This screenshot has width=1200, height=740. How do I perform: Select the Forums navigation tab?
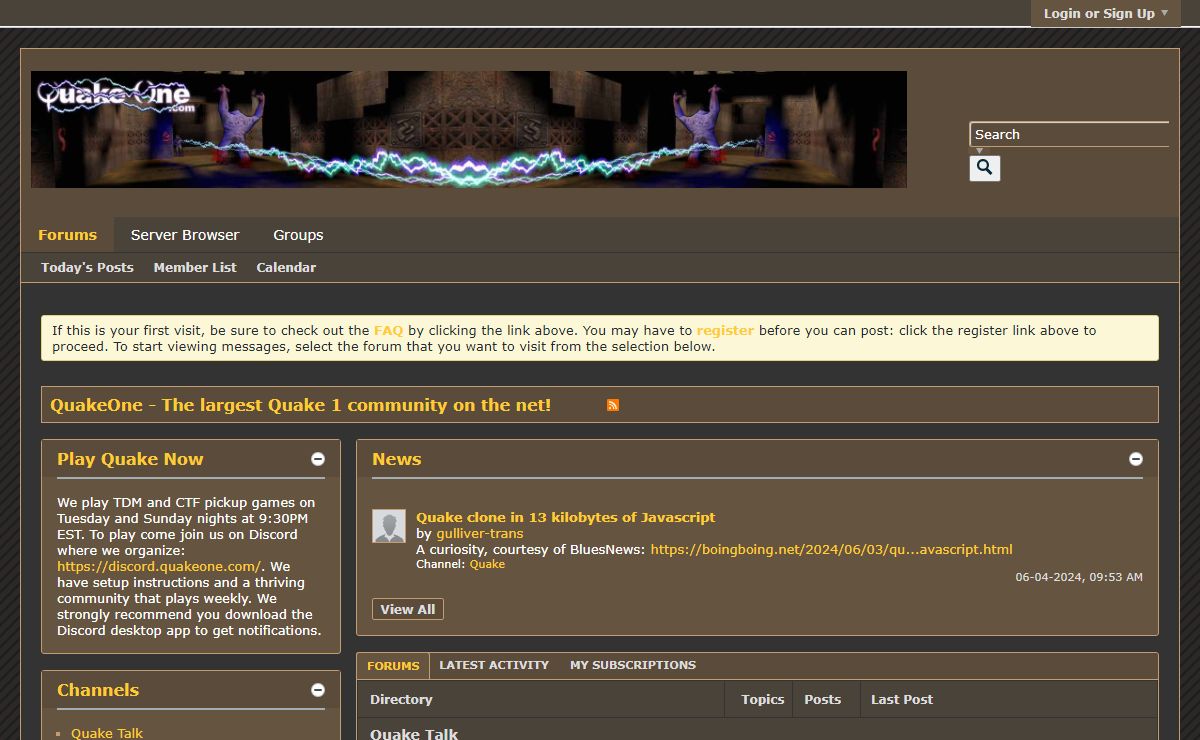(67, 235)
